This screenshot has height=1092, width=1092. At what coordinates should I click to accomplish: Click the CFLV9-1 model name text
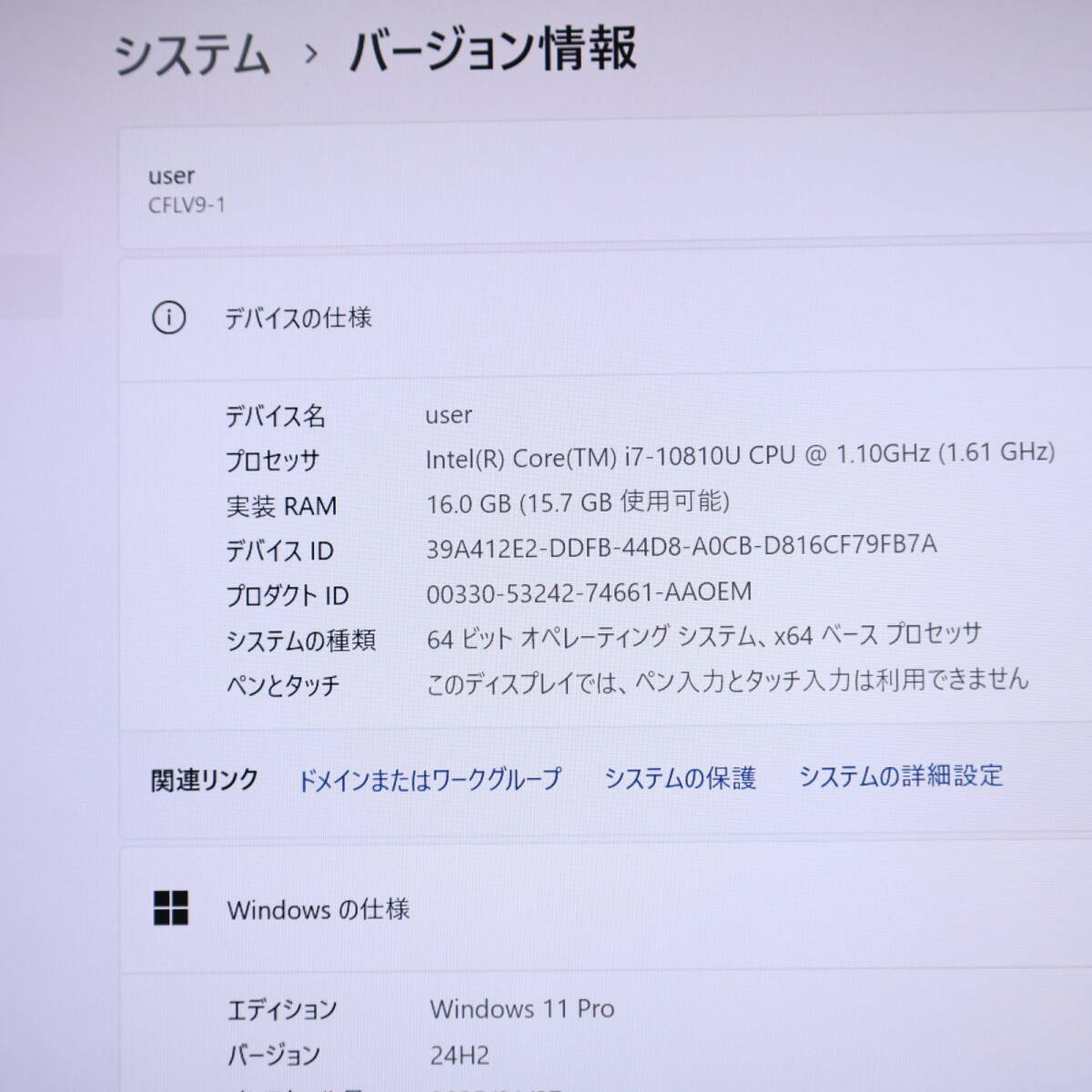pos(187,205)
